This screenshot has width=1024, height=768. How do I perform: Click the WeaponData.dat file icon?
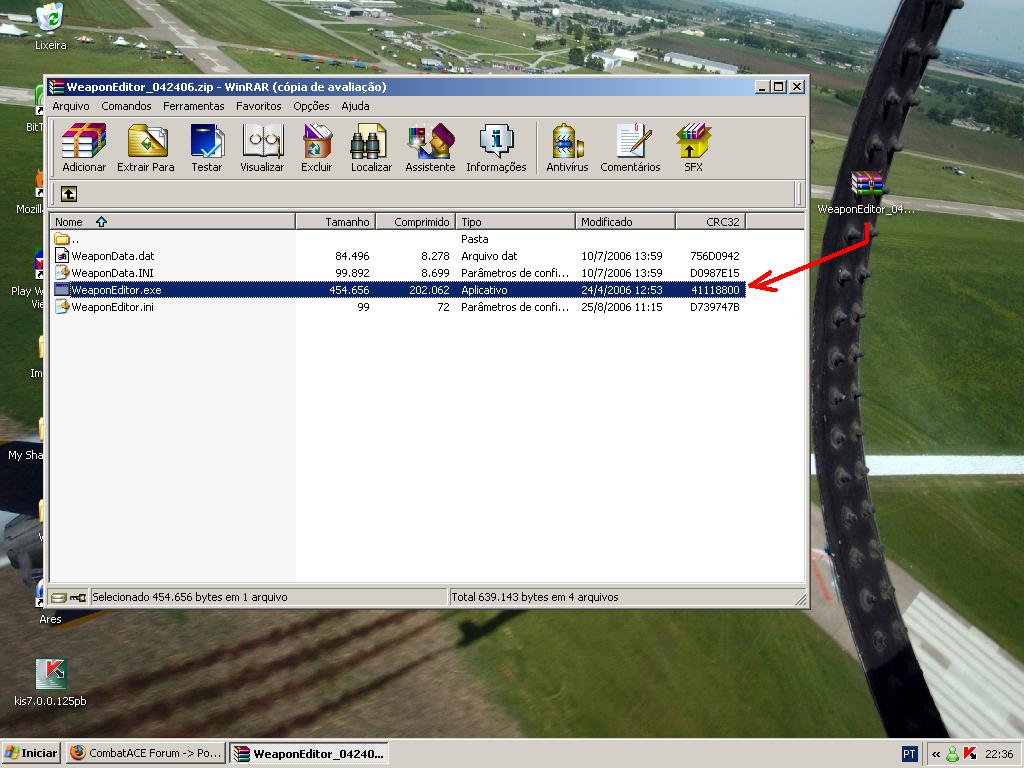pyautogui.click(x=62, y=255)
